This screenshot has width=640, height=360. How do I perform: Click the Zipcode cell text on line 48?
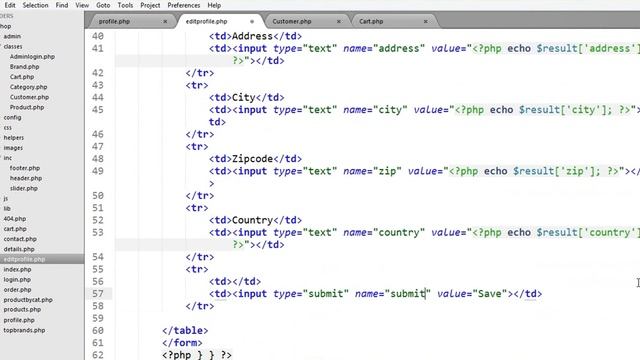click(252, 159)
